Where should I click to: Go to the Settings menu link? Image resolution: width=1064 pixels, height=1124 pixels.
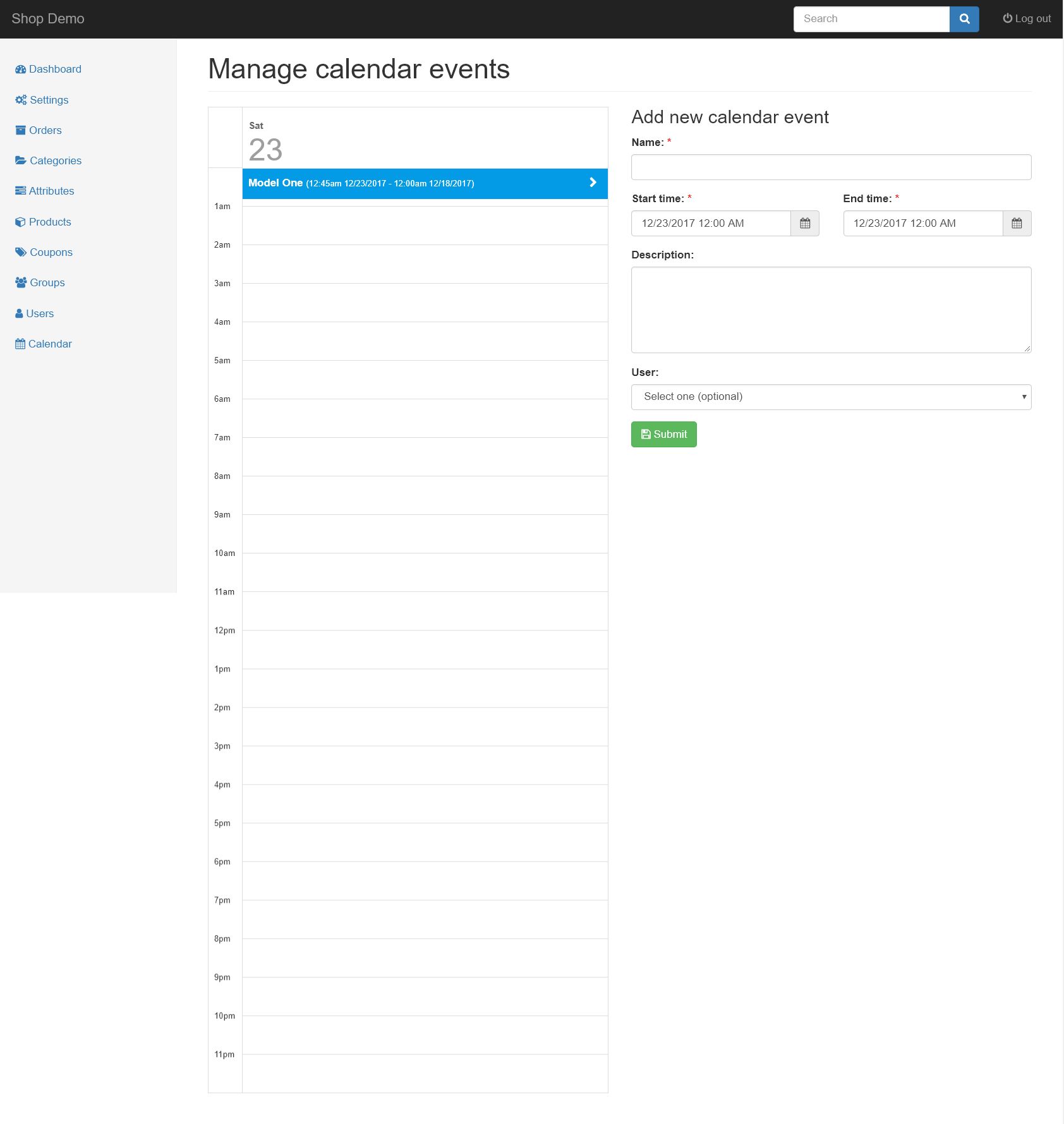coord(49,100)
